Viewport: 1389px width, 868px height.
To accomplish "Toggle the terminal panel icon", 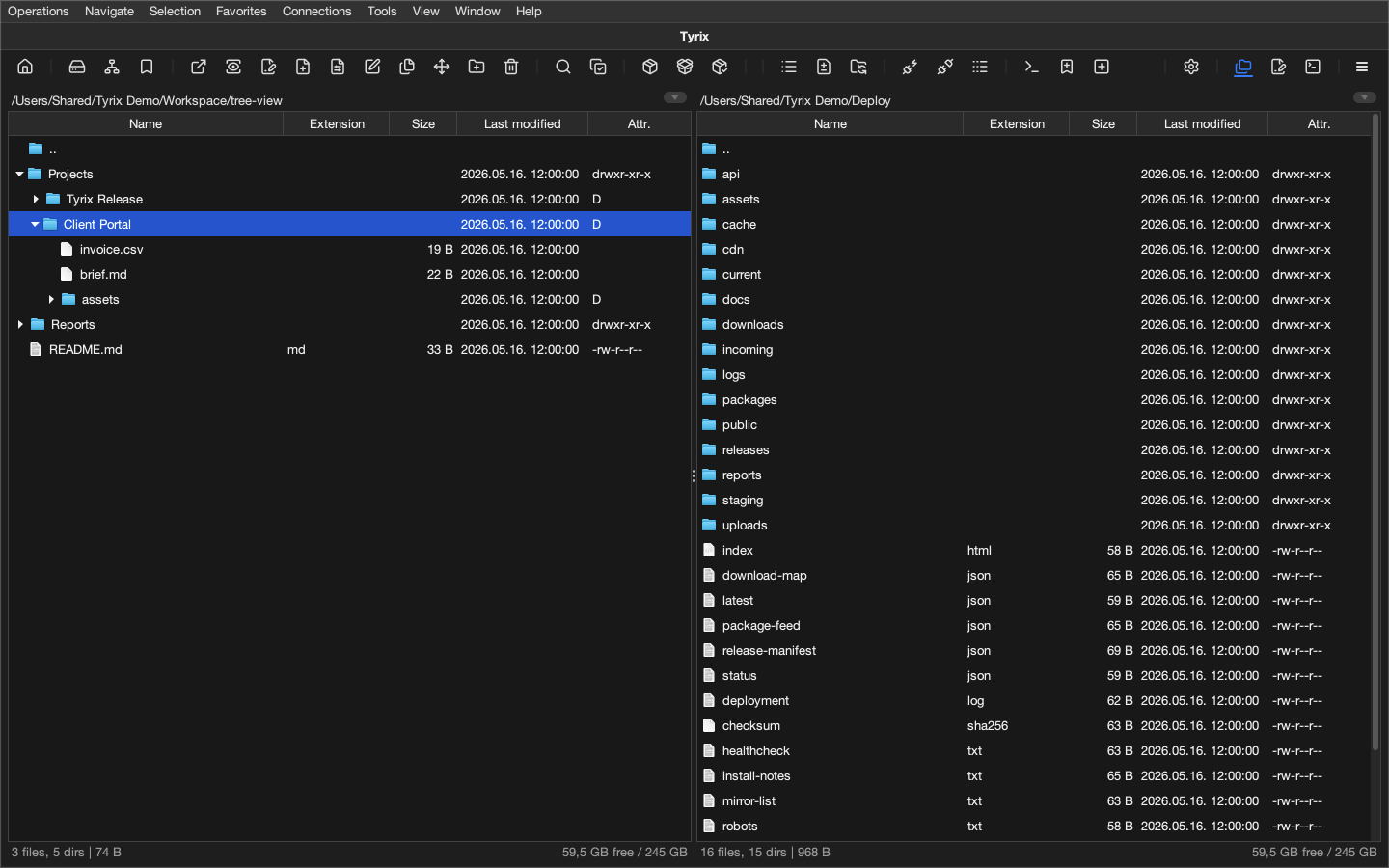I will (x=1313, y=67).
